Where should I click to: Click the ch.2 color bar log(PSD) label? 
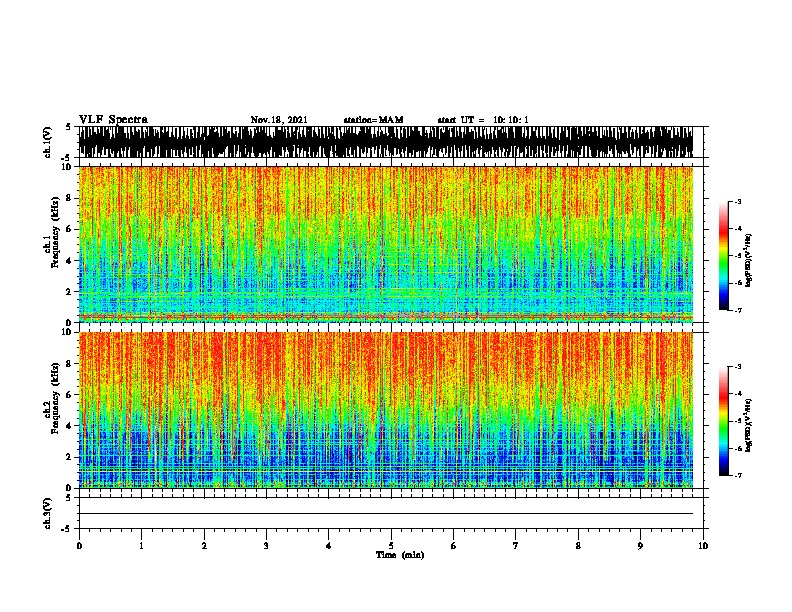(749, 425)
